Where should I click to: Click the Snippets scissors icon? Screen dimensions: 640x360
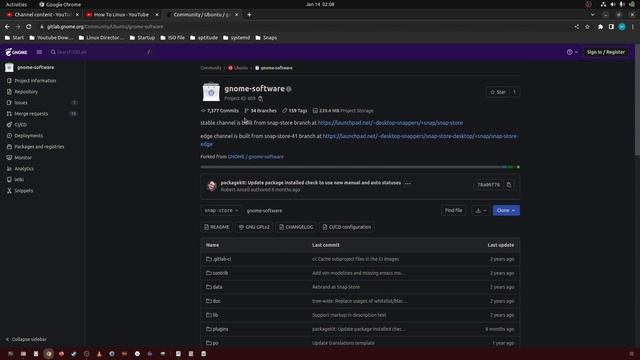point(9,191)
